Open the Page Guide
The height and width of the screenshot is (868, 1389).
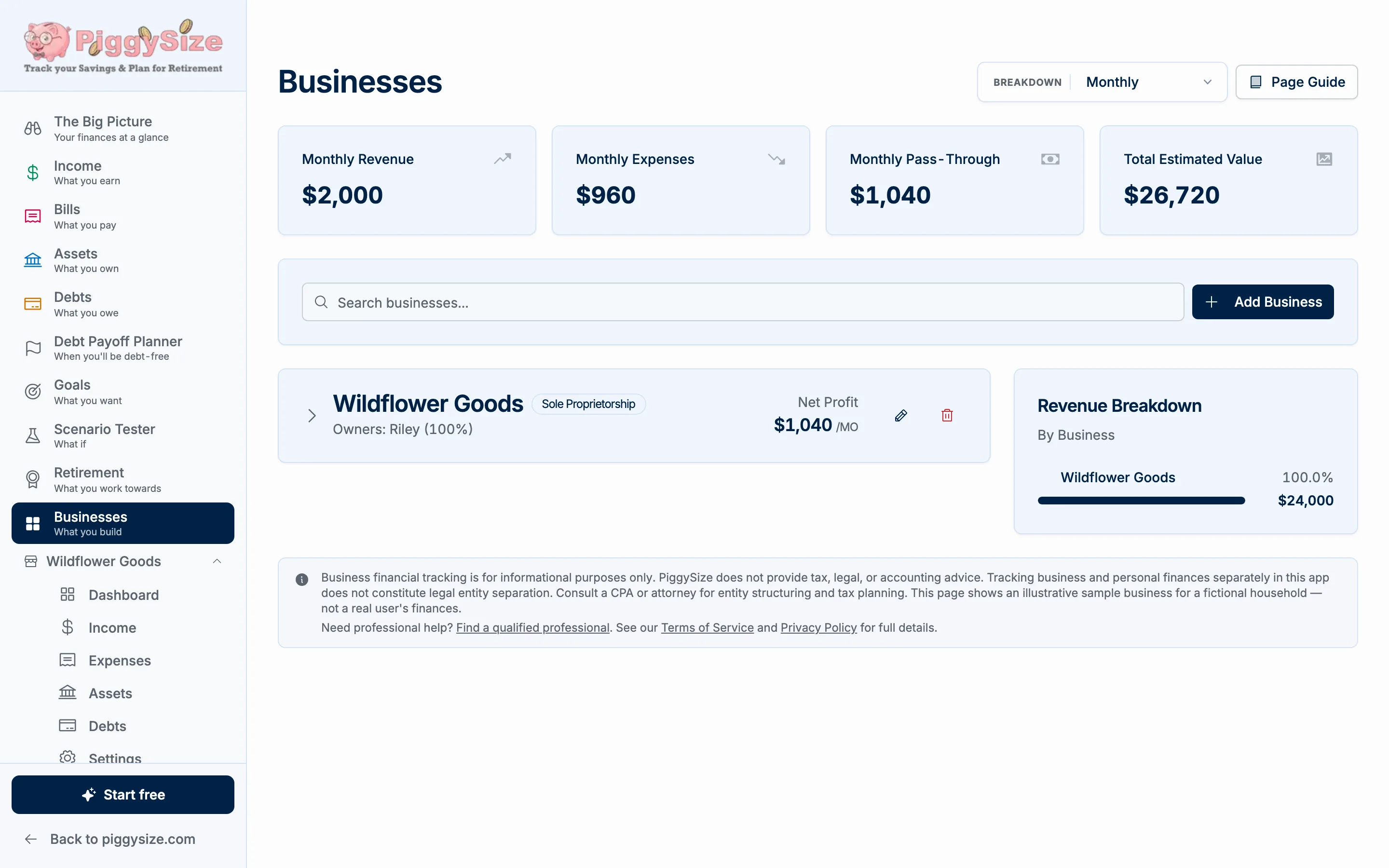coord(1296,82)
